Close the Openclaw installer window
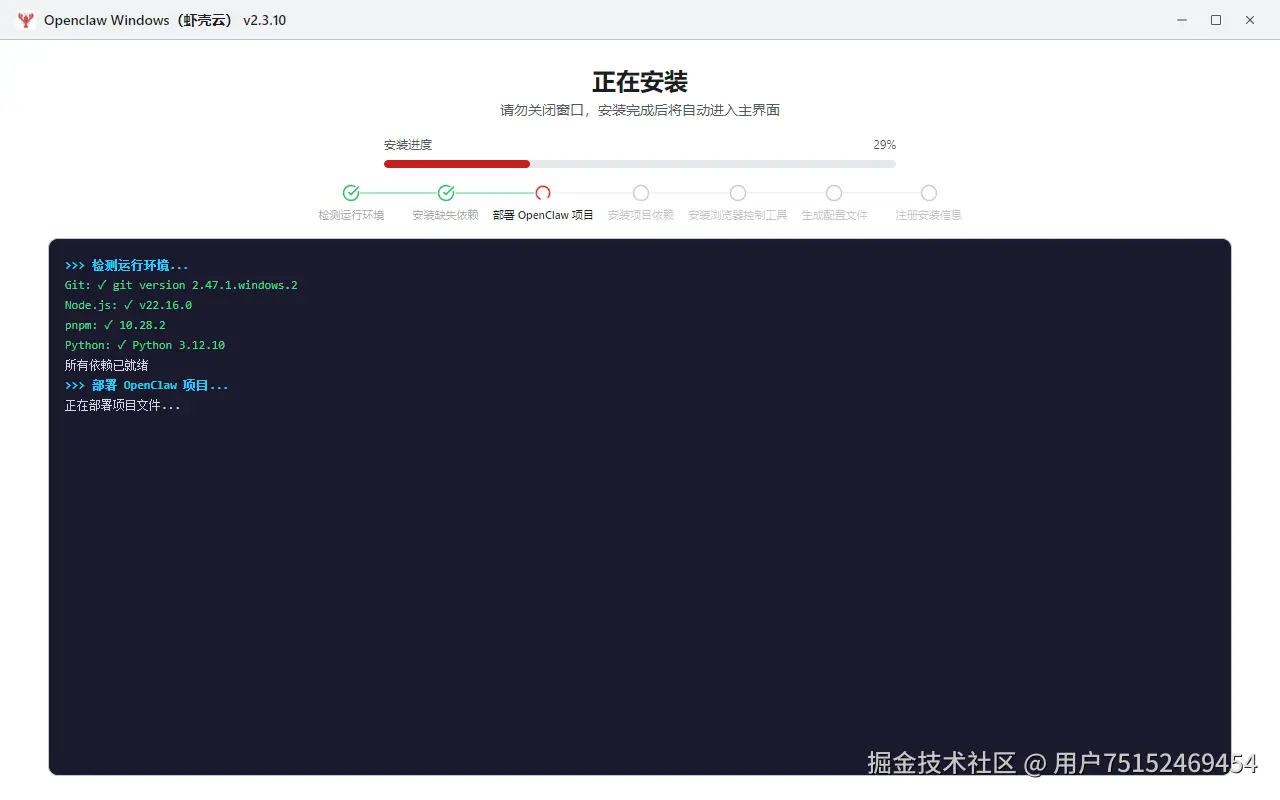This screenshot has height=800, width=1280. click(x=1250, y=20)
